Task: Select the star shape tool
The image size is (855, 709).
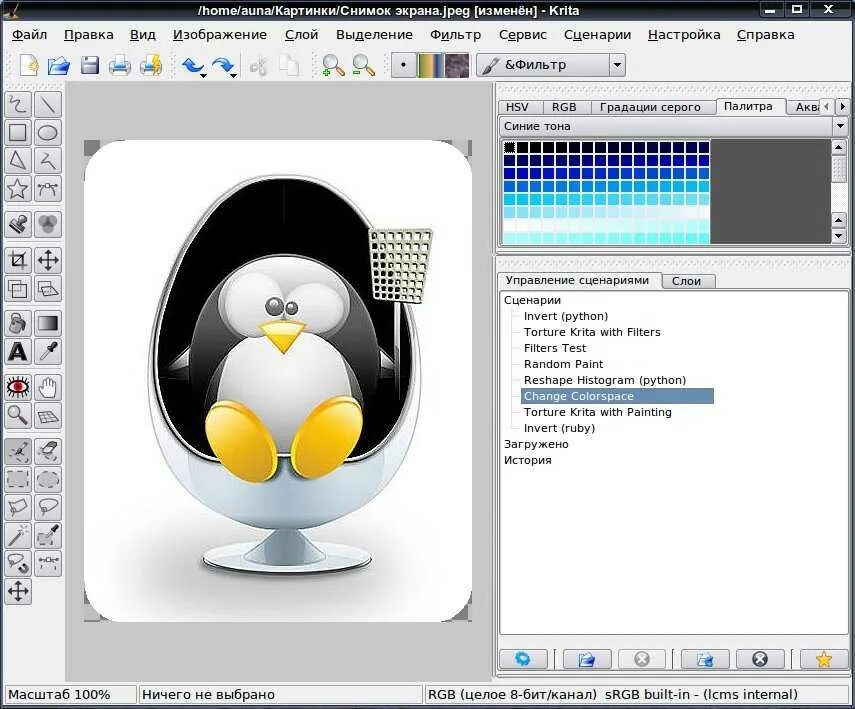Action: click(18, 189)
